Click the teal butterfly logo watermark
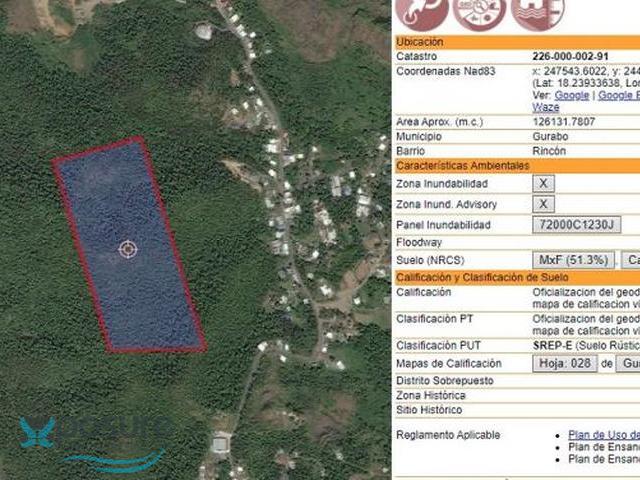The width and height of the screenshot is (640, 480). tap(38, 432)
